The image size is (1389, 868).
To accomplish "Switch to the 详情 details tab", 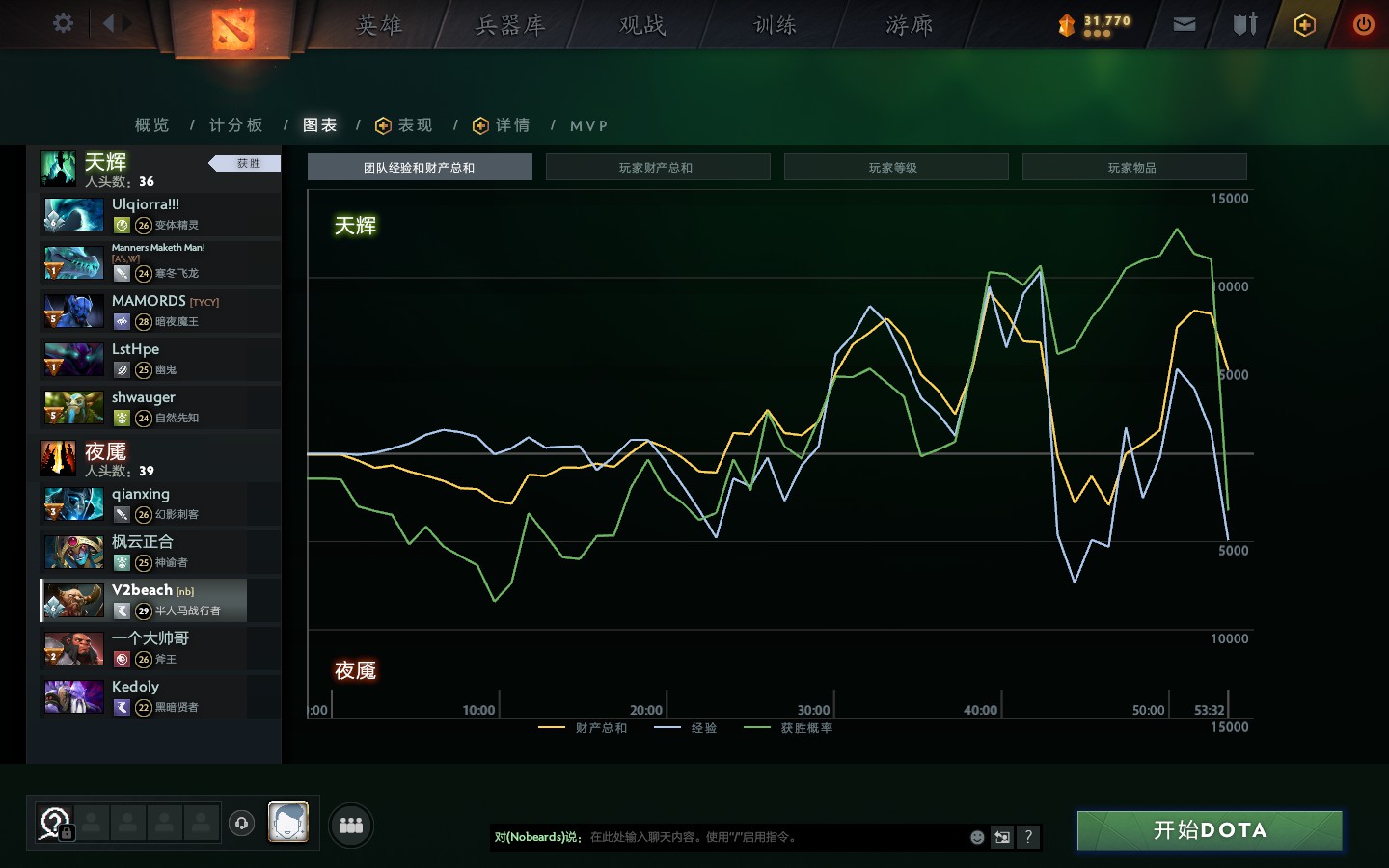I will (502, 125).
